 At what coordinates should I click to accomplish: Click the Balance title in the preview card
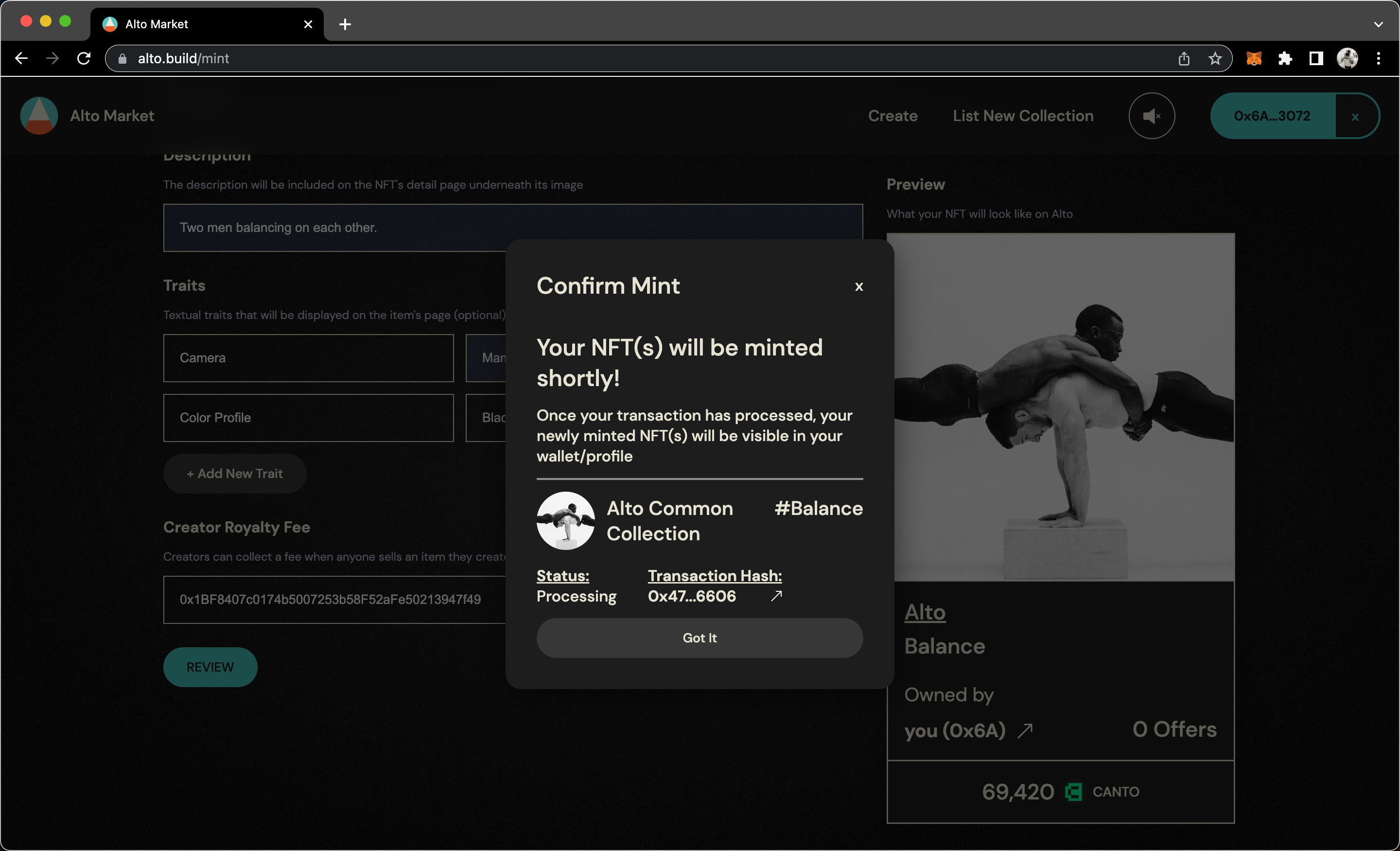(x=945, y=646)
